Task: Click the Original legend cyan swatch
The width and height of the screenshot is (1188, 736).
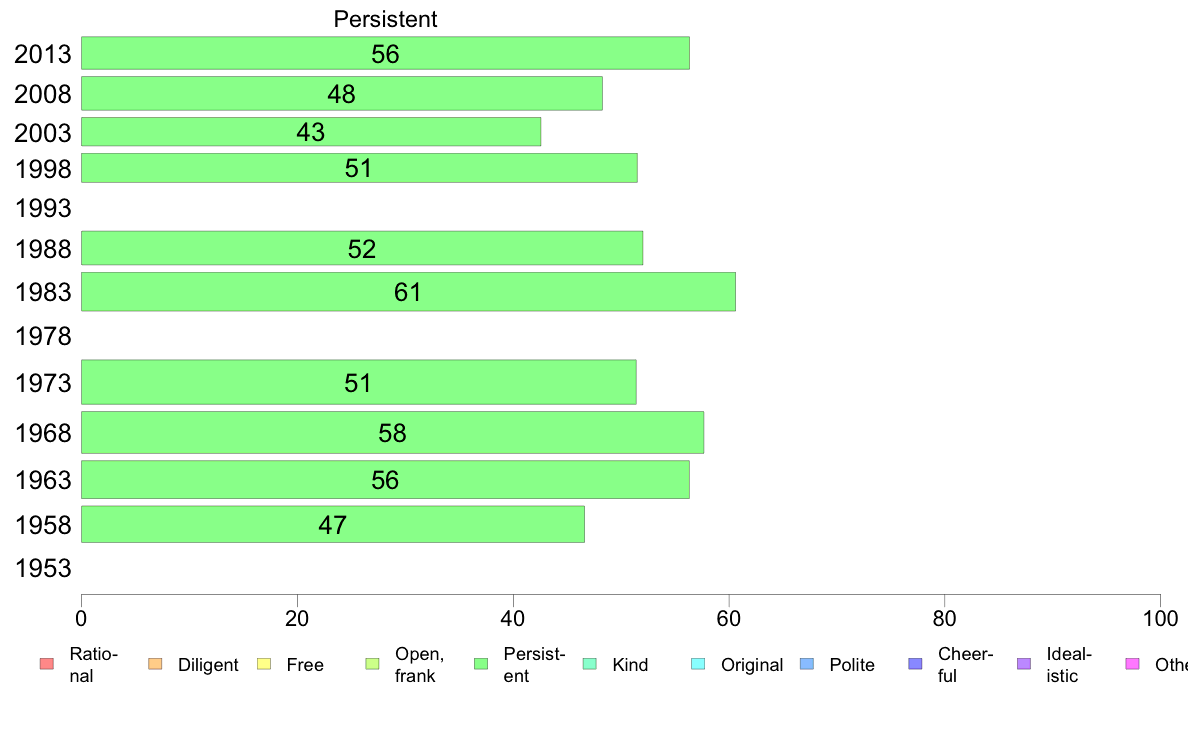Action: (x=699, y=664)
